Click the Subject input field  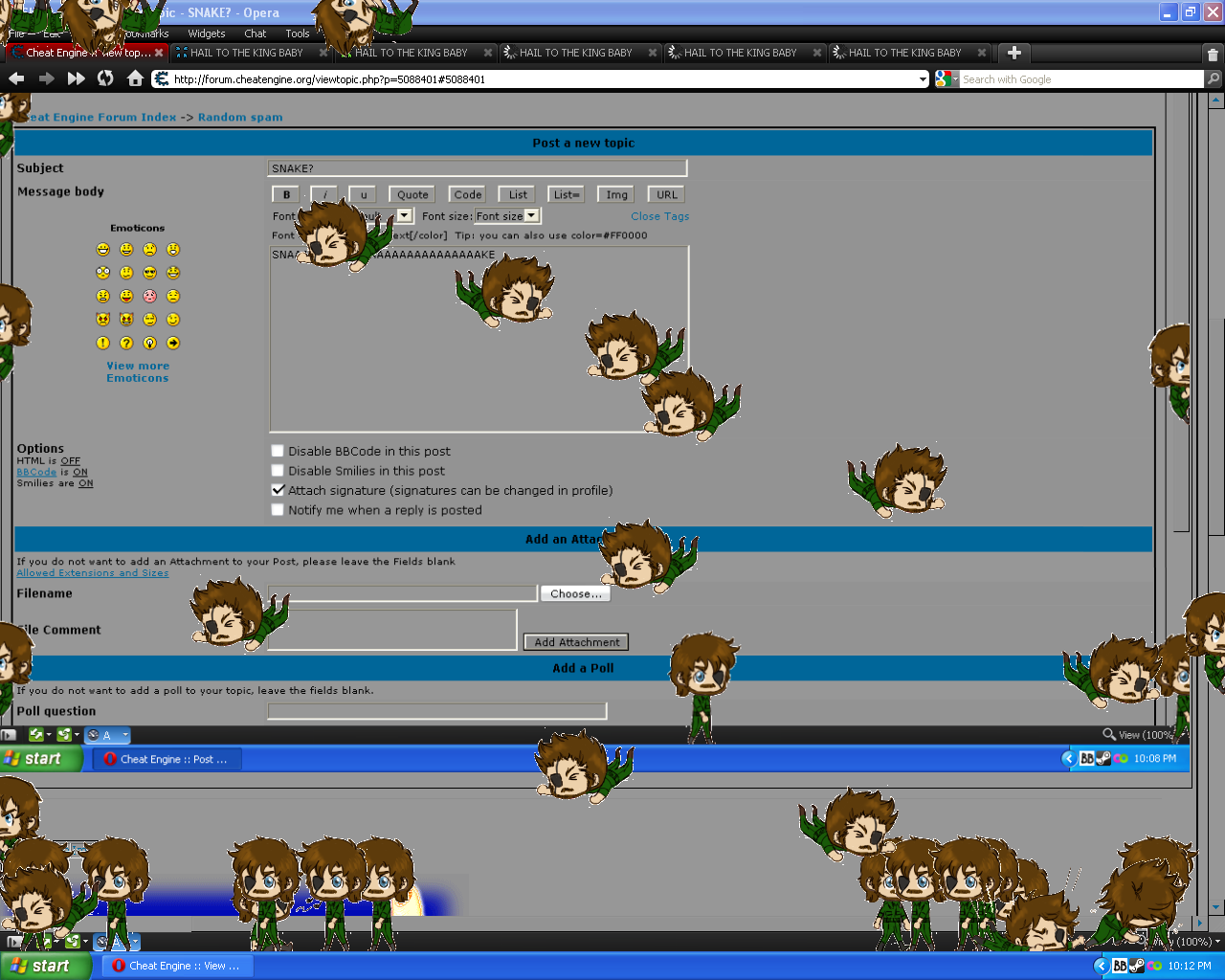click(x=477, y=168)
